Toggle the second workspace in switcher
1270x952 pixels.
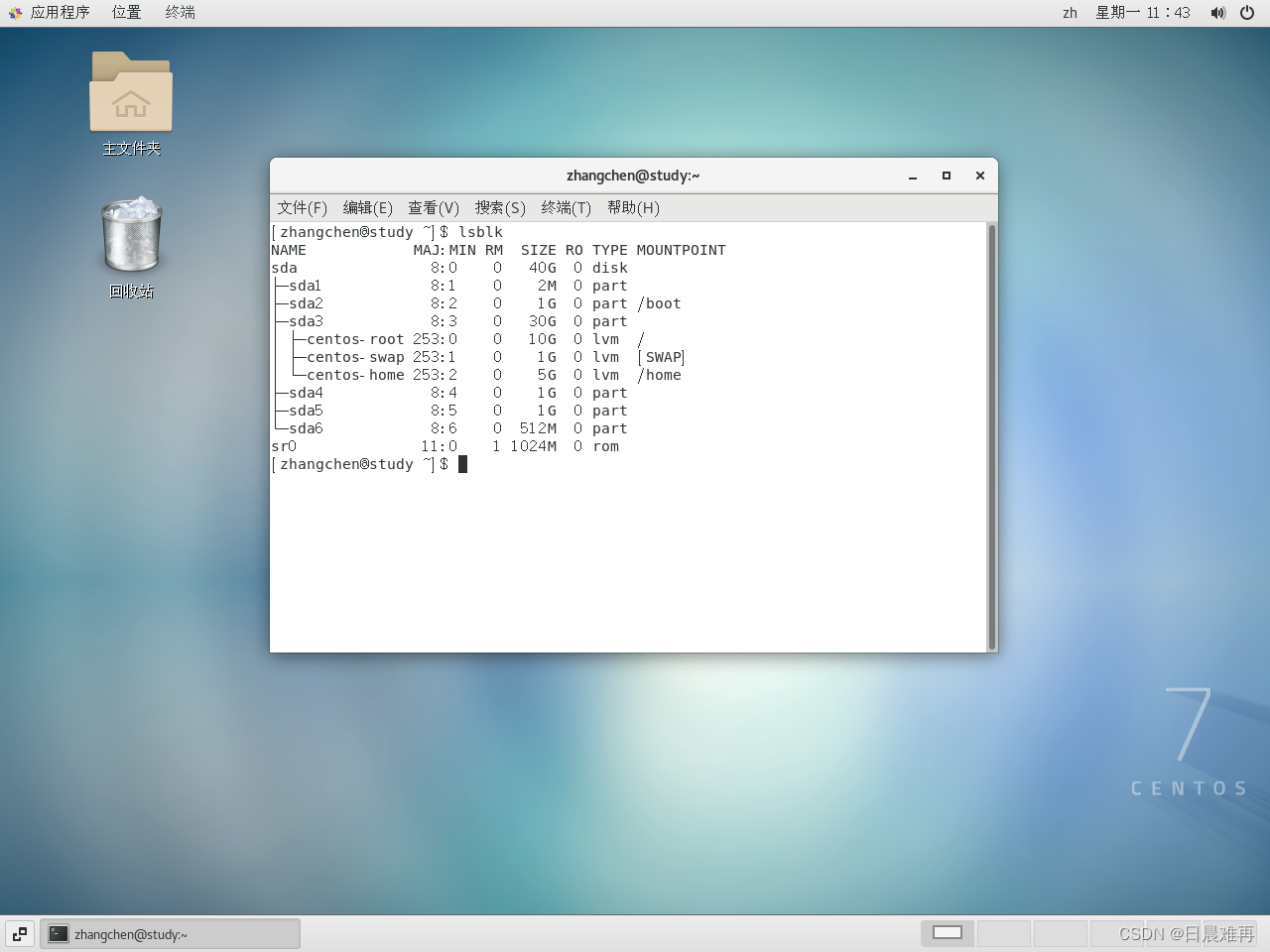point(1003,932)
